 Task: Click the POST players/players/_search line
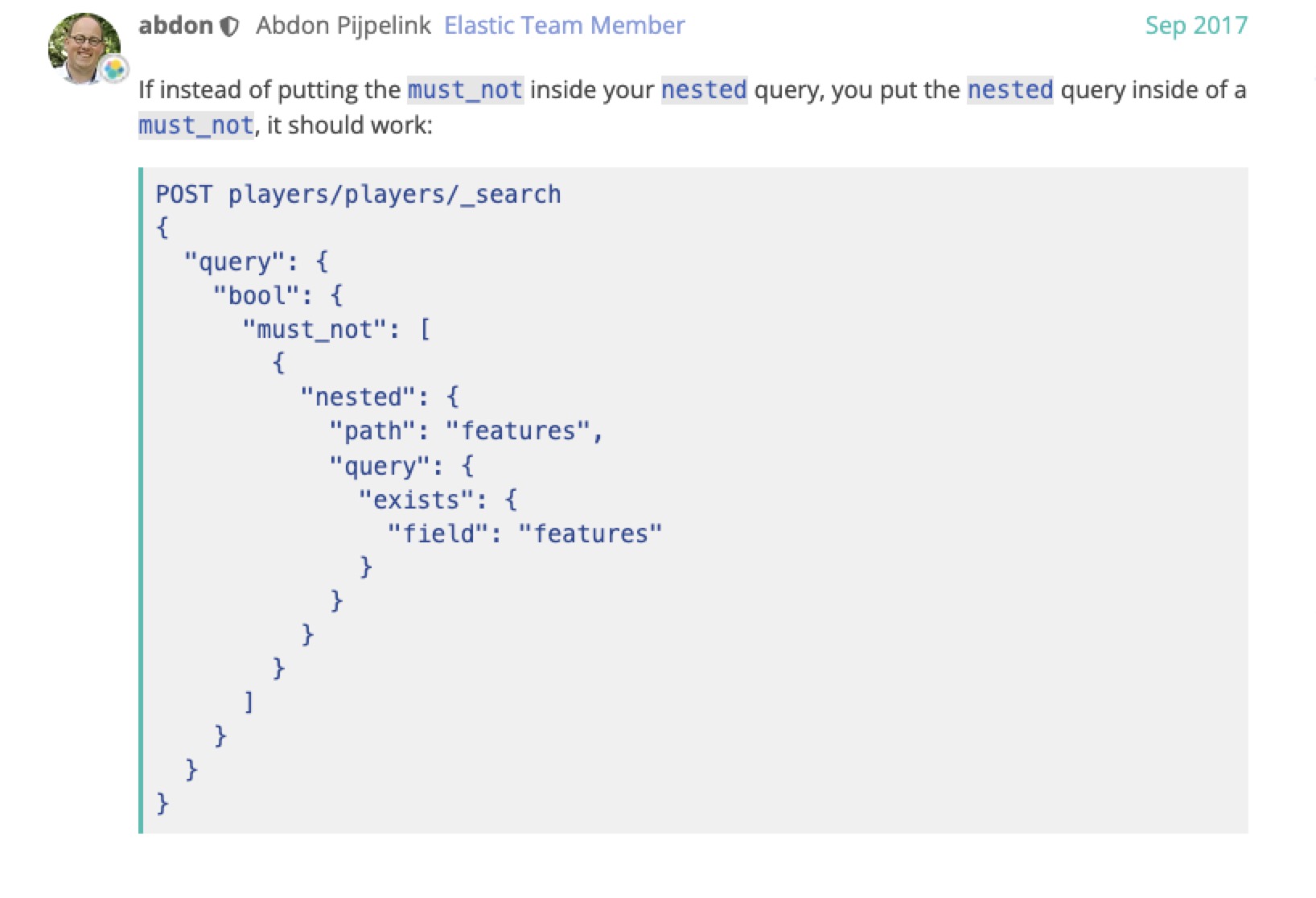click(358, 194)
